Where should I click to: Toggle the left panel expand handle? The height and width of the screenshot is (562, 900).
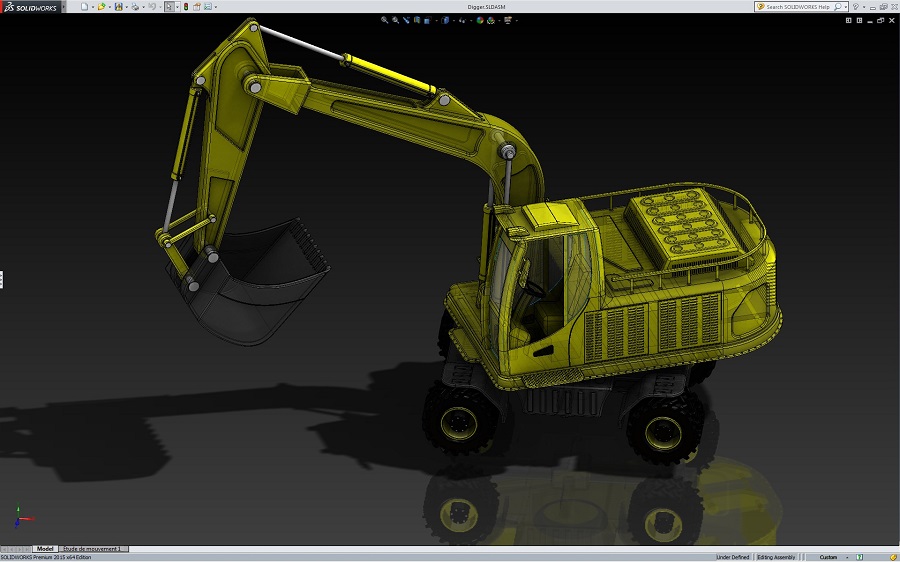click(2, 279)
